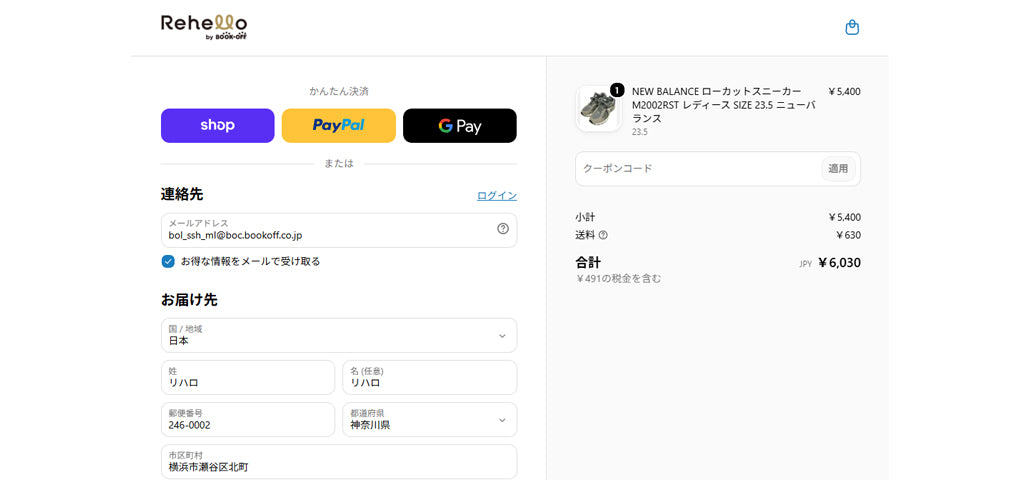Click the 名 (任意) first name field
This screenshot has height=480, width=1020.
point(430,377)
